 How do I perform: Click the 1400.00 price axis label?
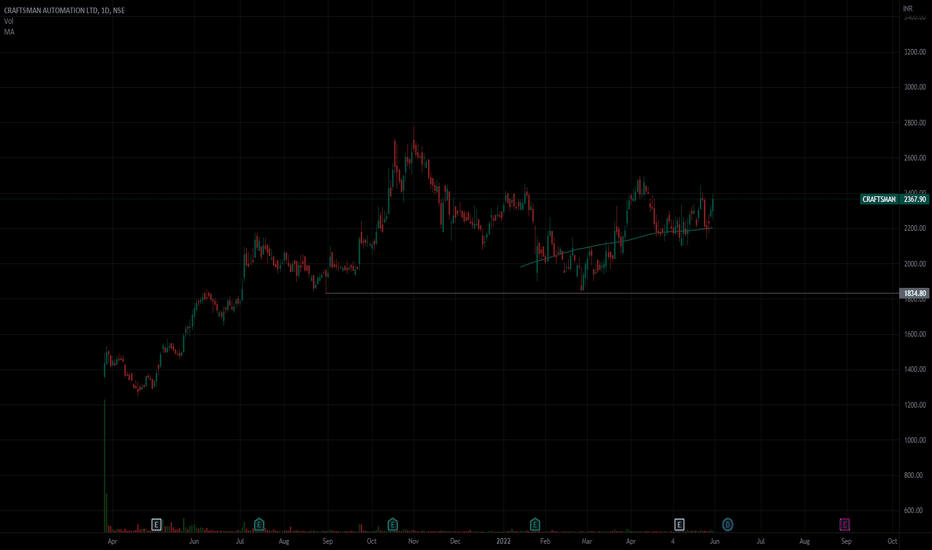click(x=915, y=369)
